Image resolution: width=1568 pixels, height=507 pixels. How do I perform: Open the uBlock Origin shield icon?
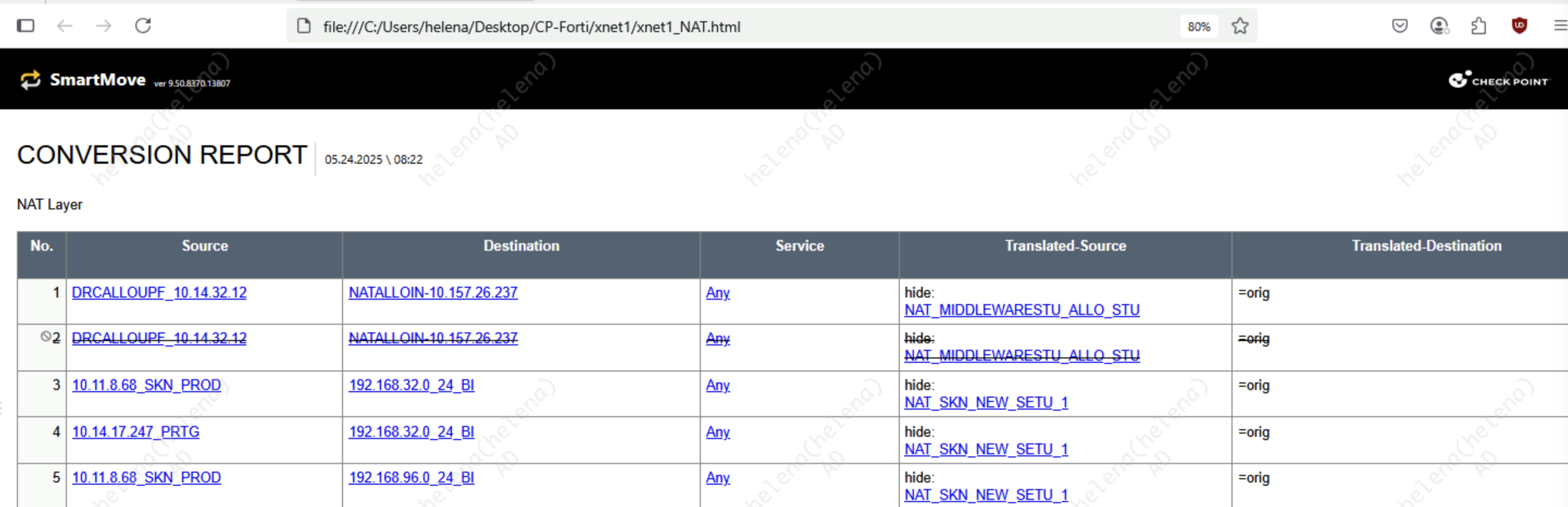[1519, 26]
